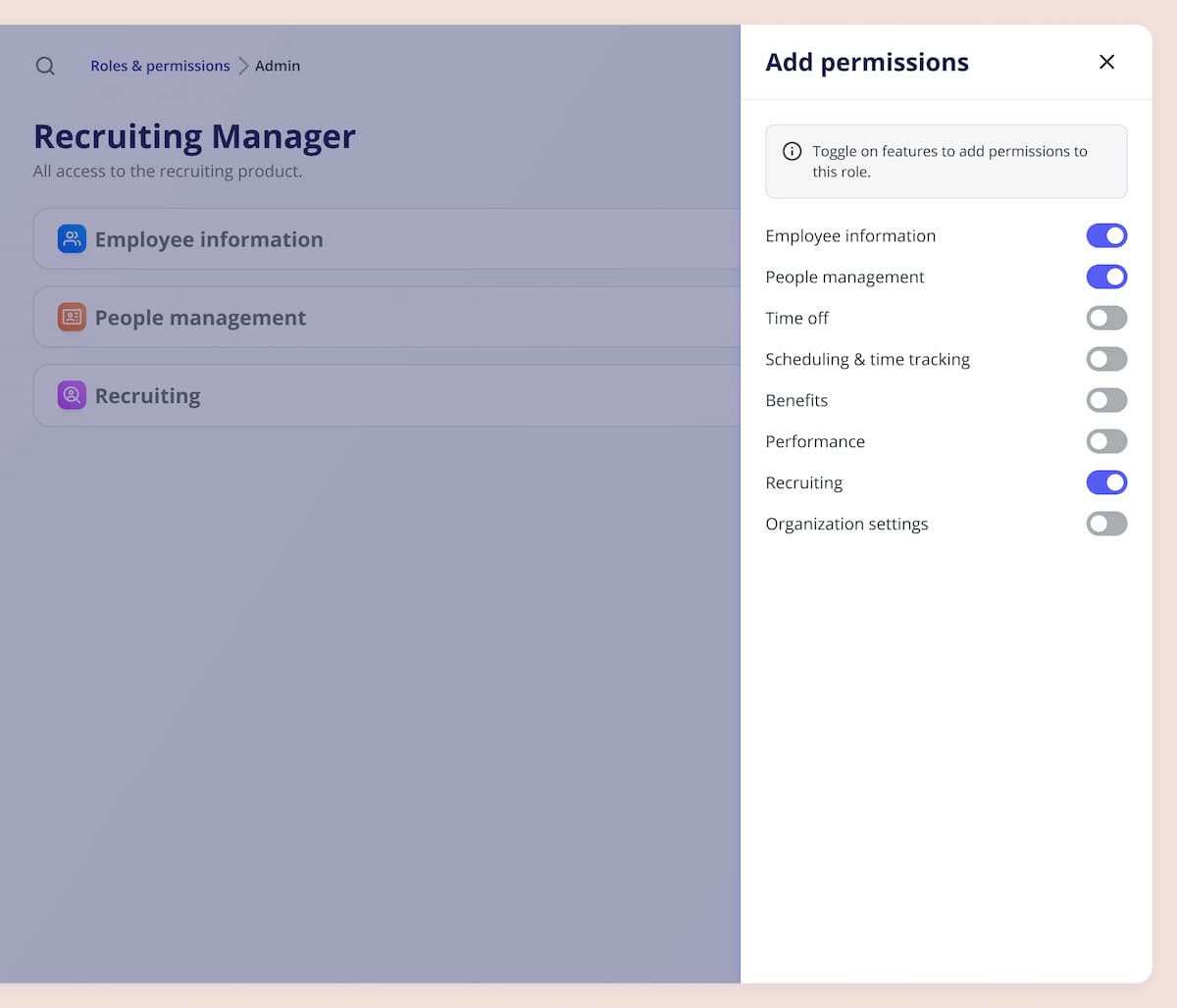Close the Add permissions panel
Viewport: 1177px width, 1008px height.
[x=1106, y=62]
